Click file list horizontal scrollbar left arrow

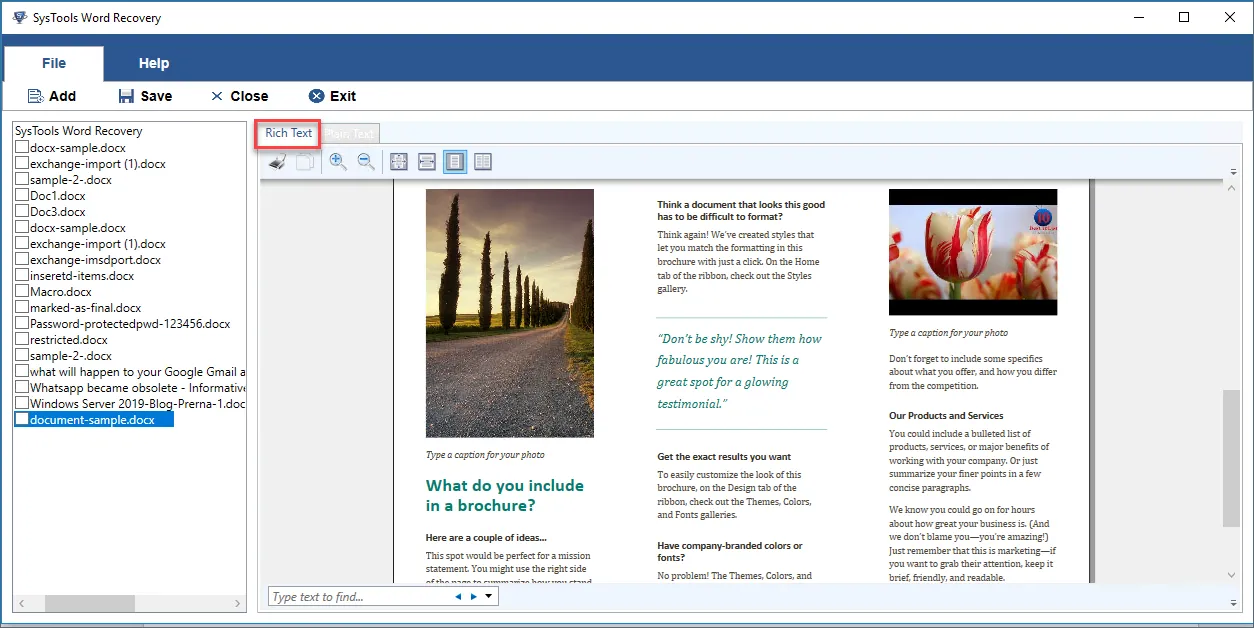tap(20, 604)
